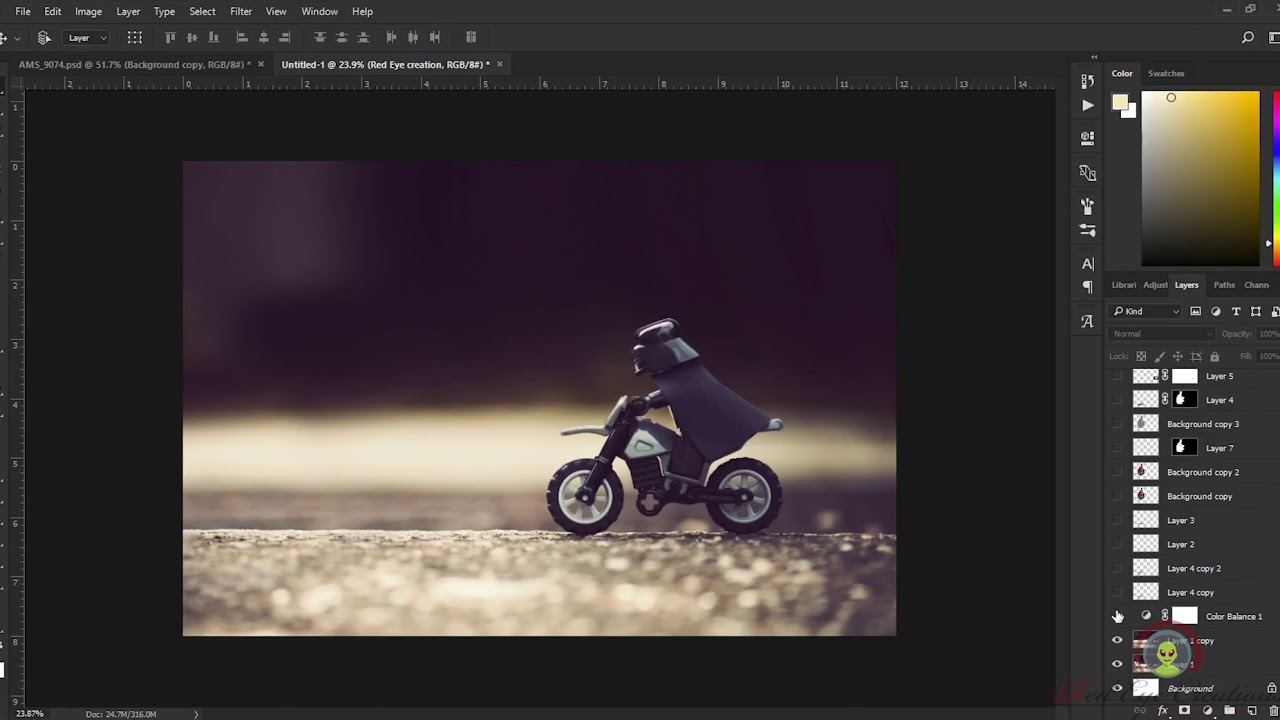
Task: Toggle the show transform controls icon
Action: pos(135,38)
